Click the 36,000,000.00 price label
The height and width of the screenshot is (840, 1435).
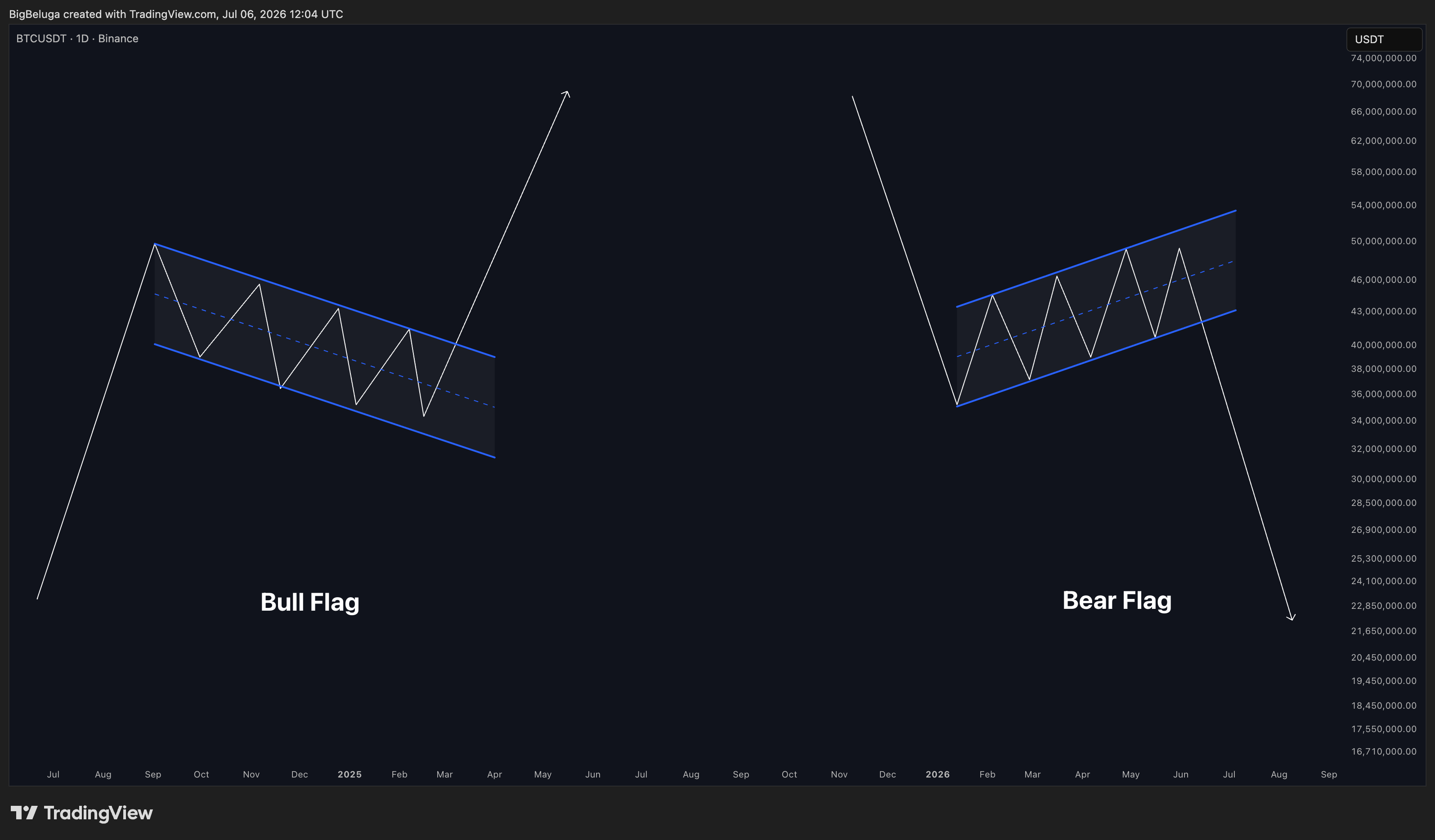pyautogui.click(x=1383, y=394)
